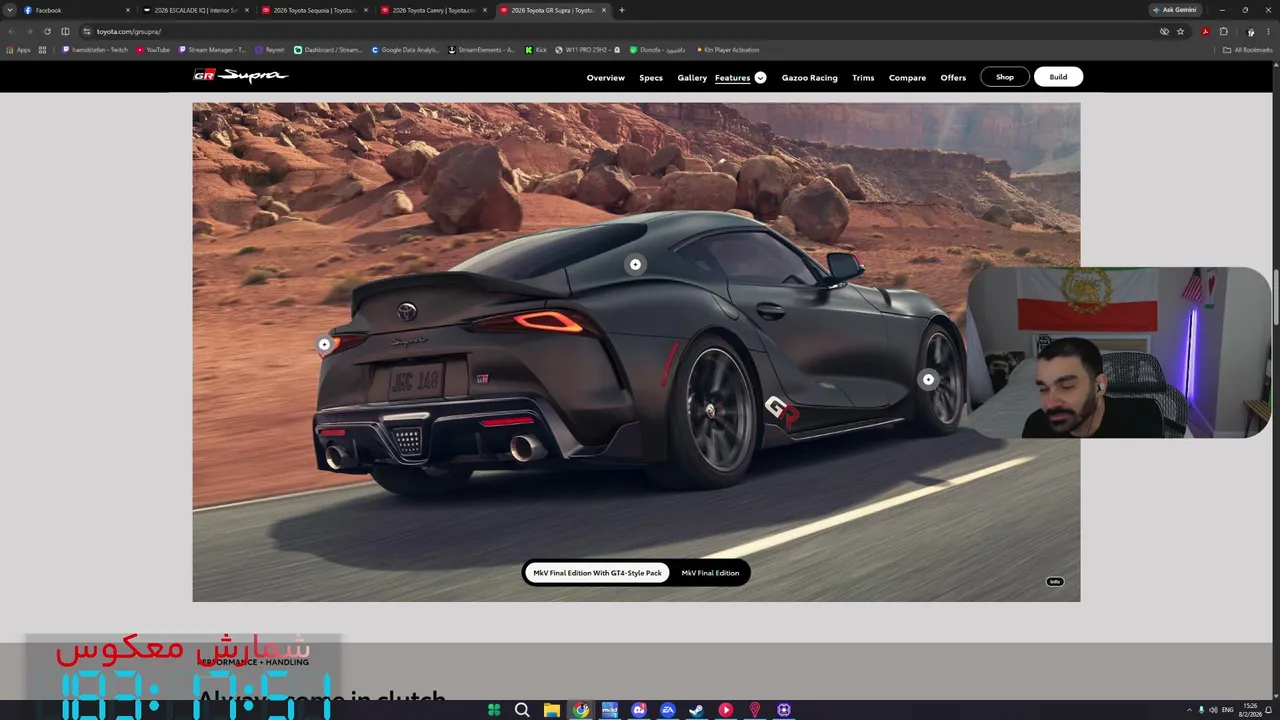Open the Specs section
Image resolution: width=1280 pixels, height=720 pixels.
[x=651, y=77]
